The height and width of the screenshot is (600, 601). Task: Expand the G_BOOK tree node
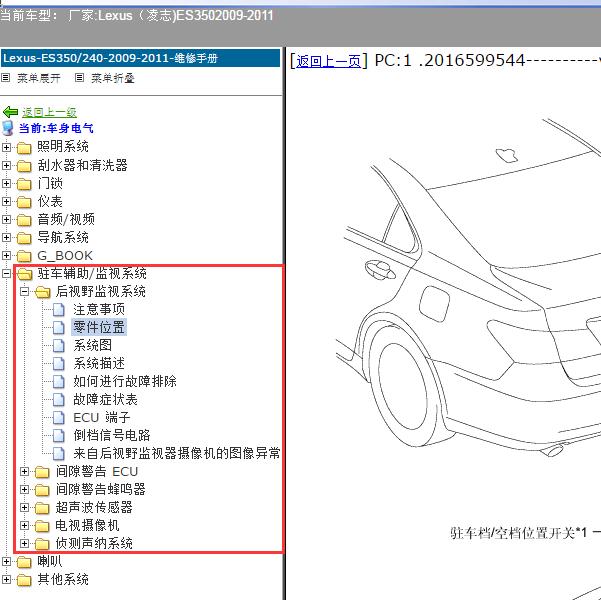[6, 255]
